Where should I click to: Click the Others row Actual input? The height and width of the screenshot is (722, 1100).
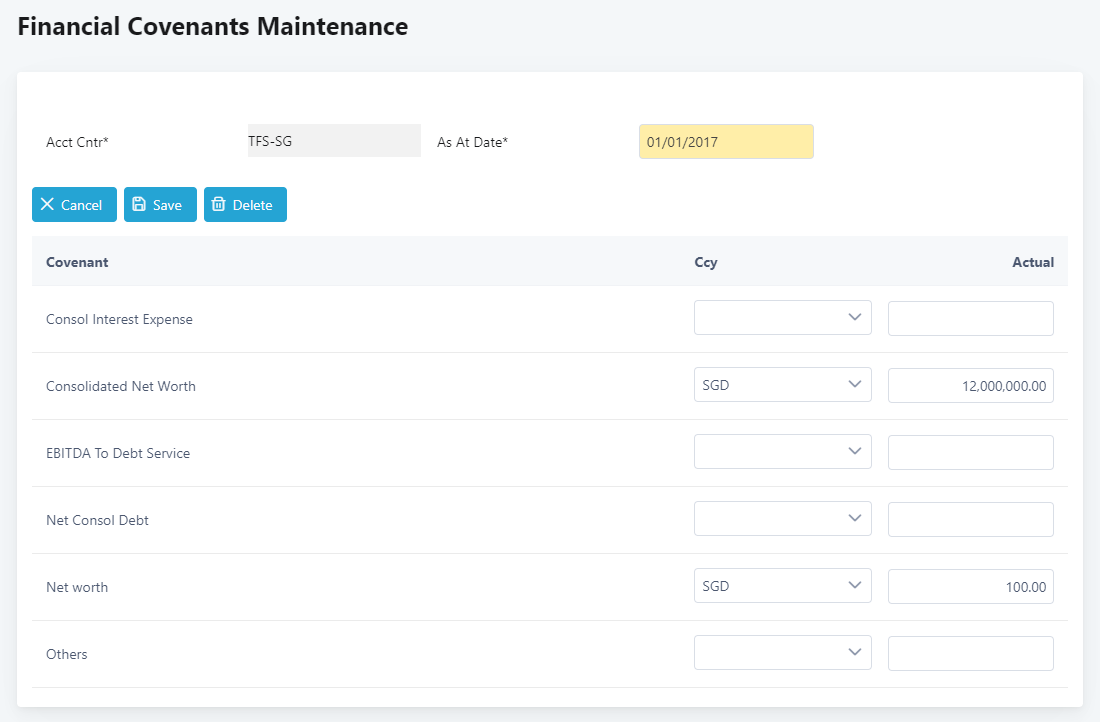pos(970,653)
